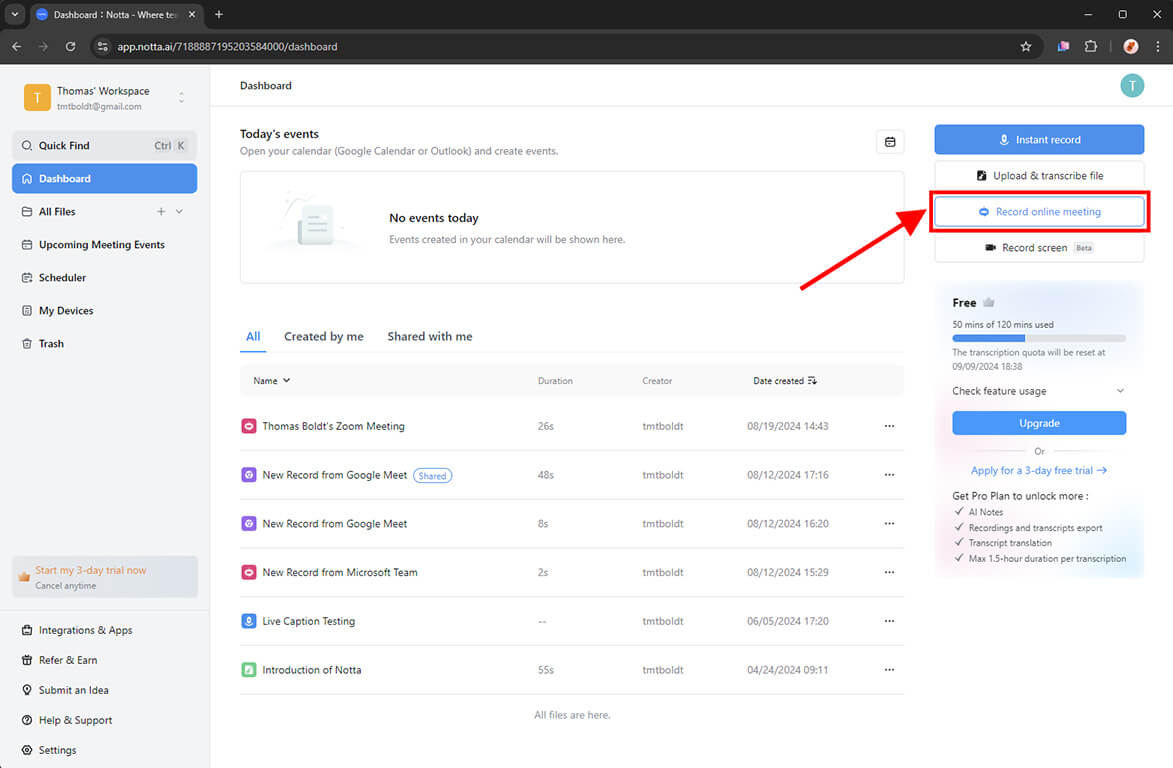This screenshot has height=768, width=1173.
Task: Open the Chrome profile avatar in the toolbar
Action: coord(1130,46)
